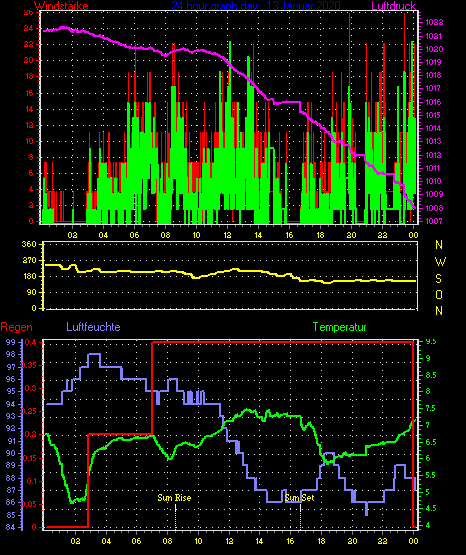The width and height of the screenshot is (466, 555).
Task: Select the compass letter 'O'
Action: pyautogui.click(x=439, y=294)
